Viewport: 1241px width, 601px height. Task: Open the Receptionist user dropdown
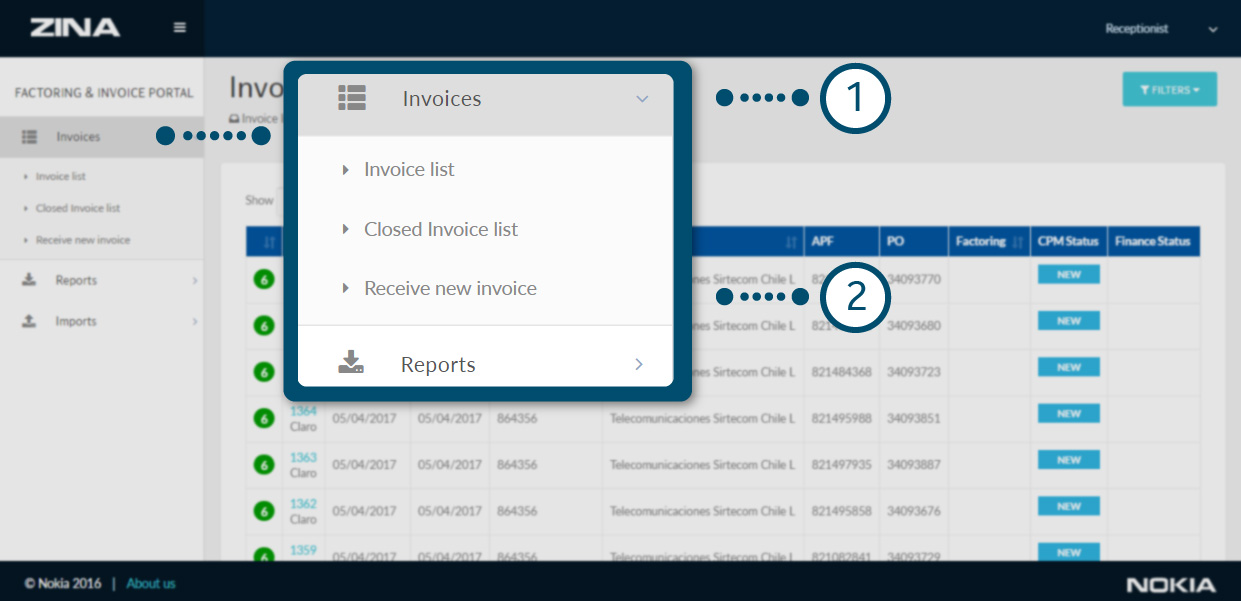click(x=1161, y=29)
